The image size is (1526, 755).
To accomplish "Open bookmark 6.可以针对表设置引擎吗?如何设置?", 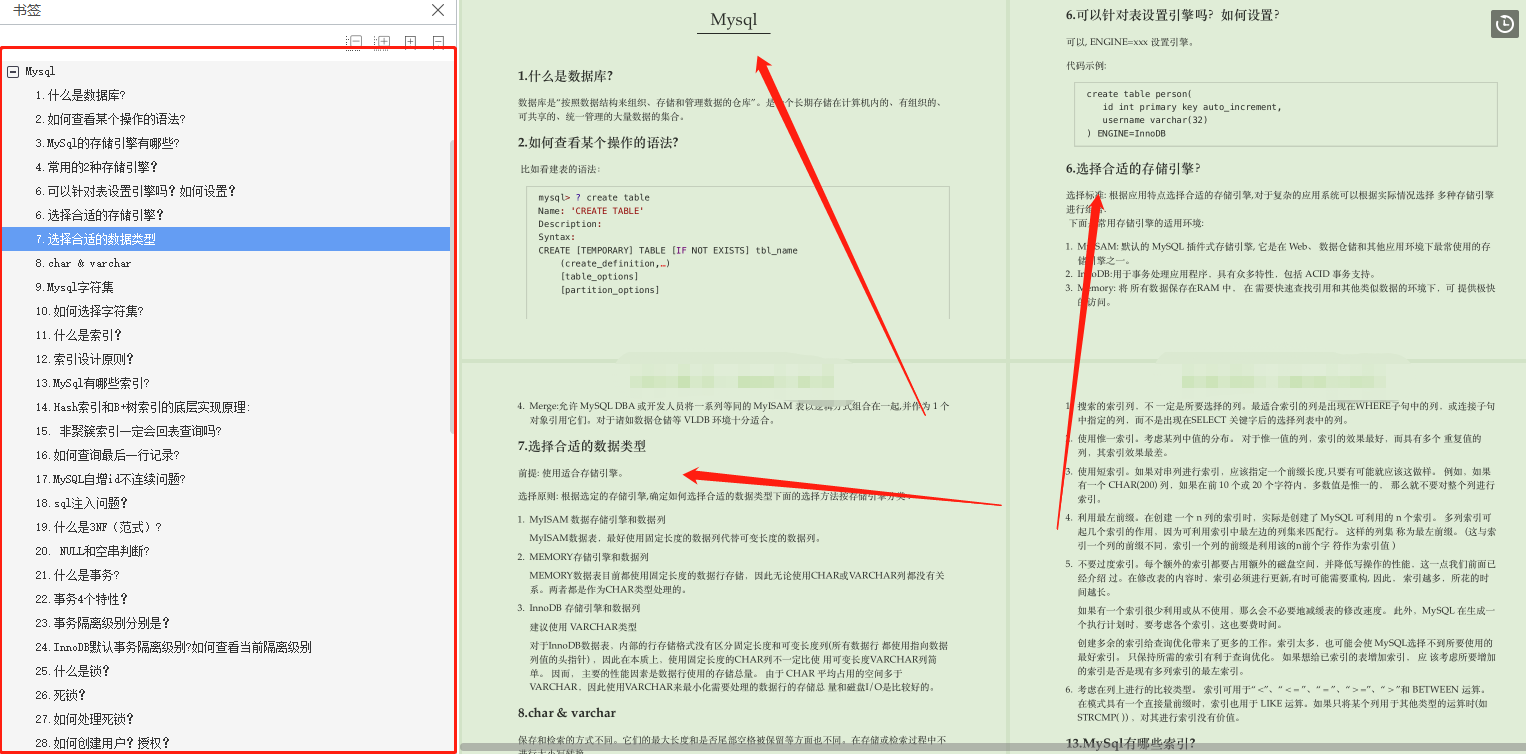I will pyautogui.click(x=135, y=191).
